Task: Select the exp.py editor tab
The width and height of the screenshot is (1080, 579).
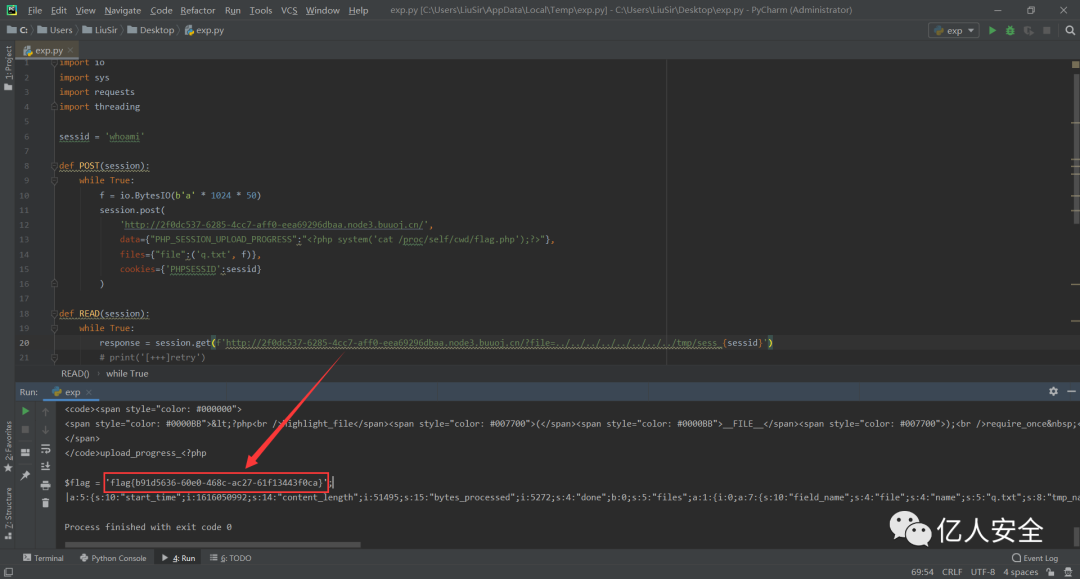Action: pos(48,50)
